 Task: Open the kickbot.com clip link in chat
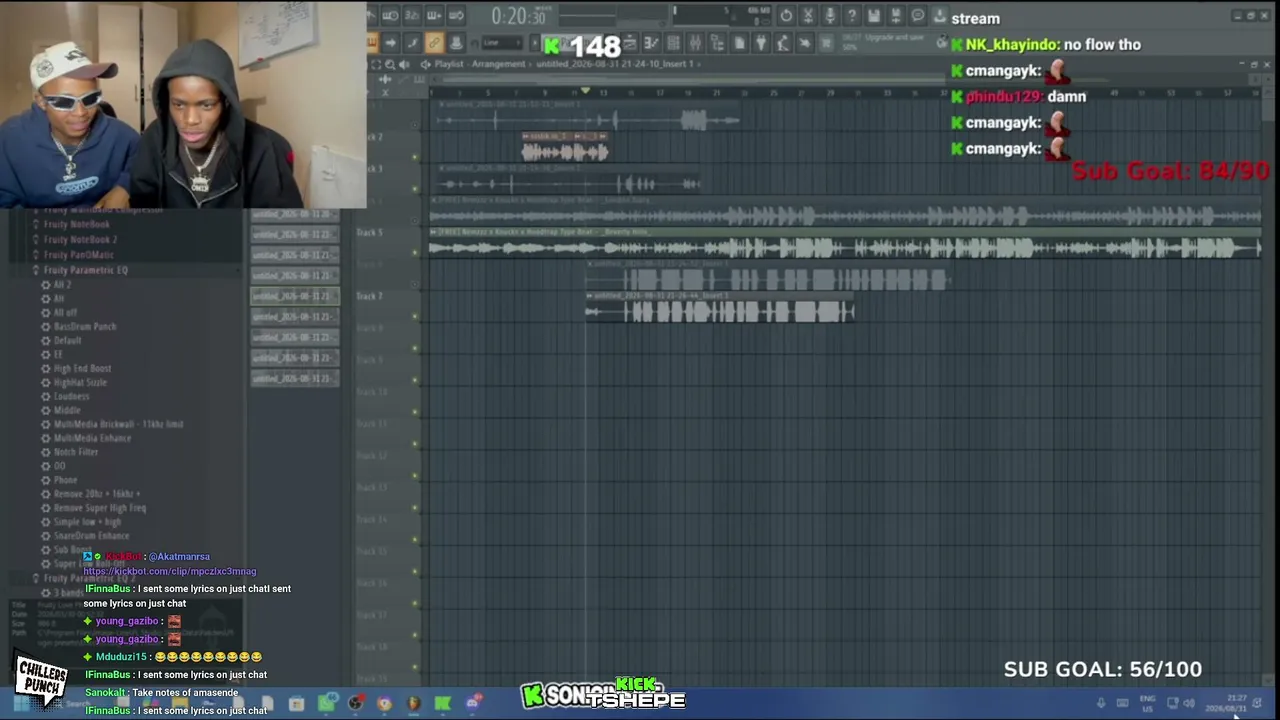(x=170, y=571)
